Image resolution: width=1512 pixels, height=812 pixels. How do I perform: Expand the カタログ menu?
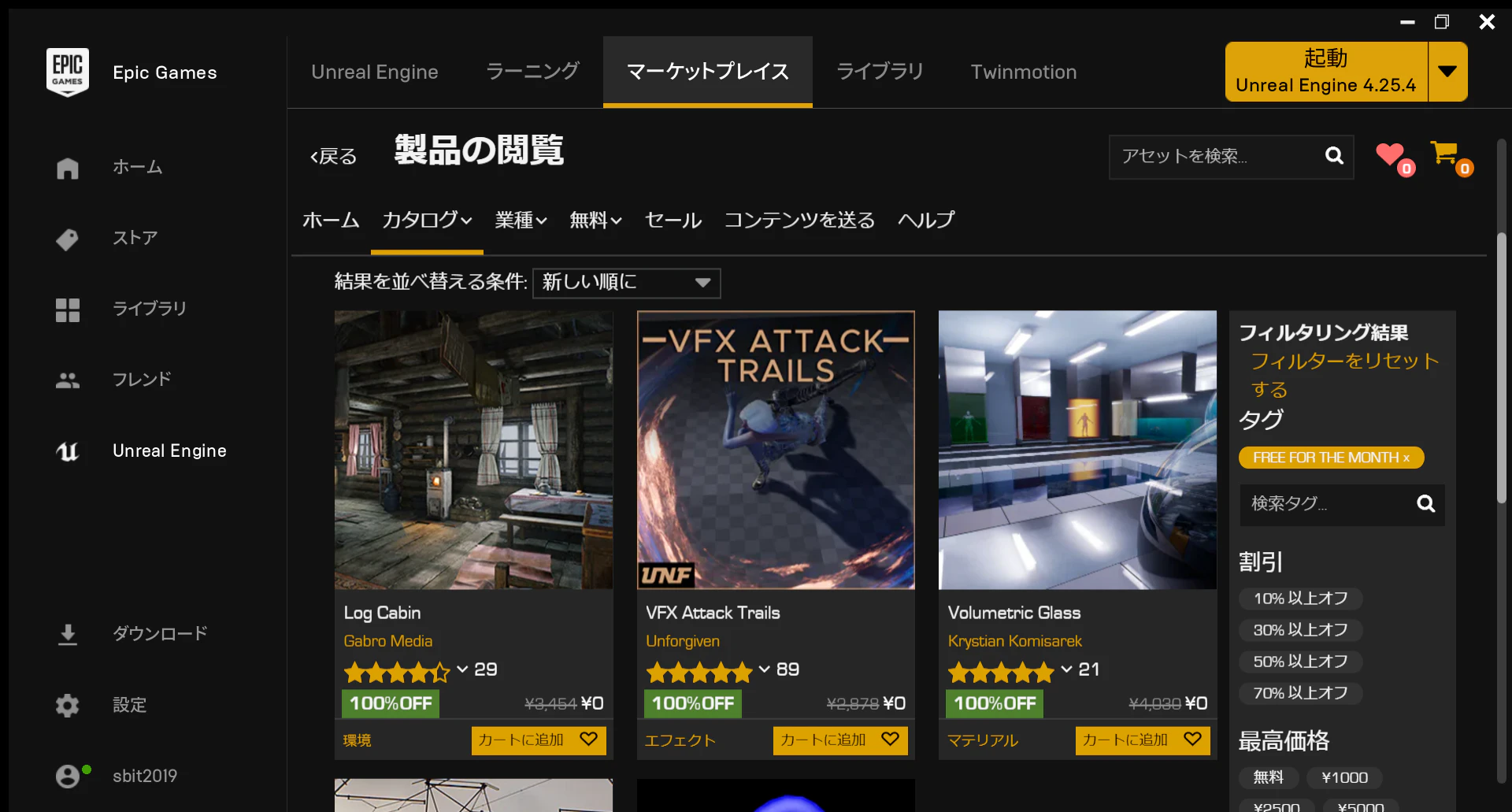pyautogui.click(x=427, y=221)
